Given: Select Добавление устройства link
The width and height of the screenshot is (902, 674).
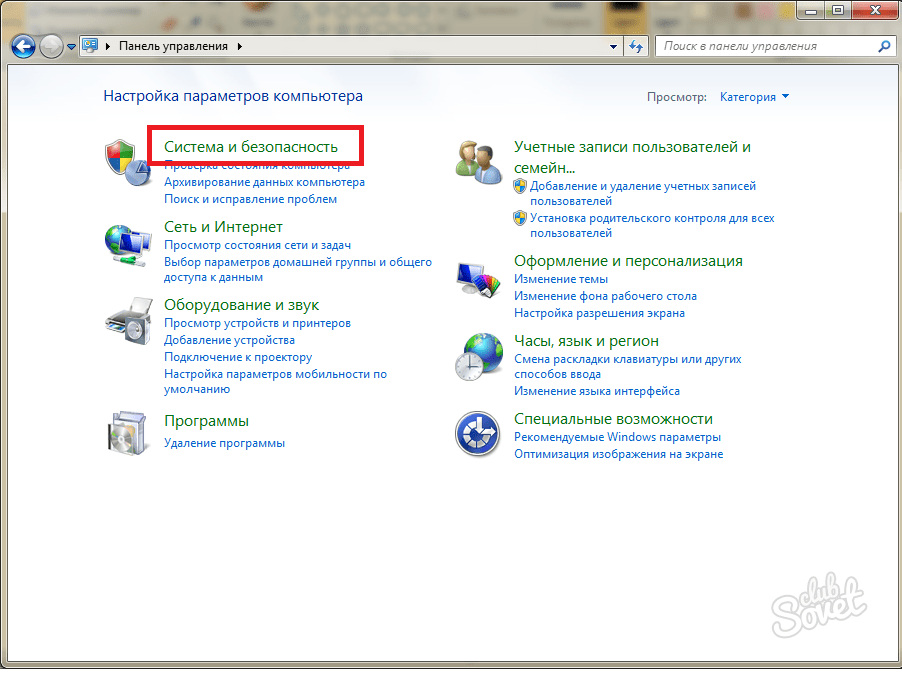Looking at the screenshot, I should 229,340.
